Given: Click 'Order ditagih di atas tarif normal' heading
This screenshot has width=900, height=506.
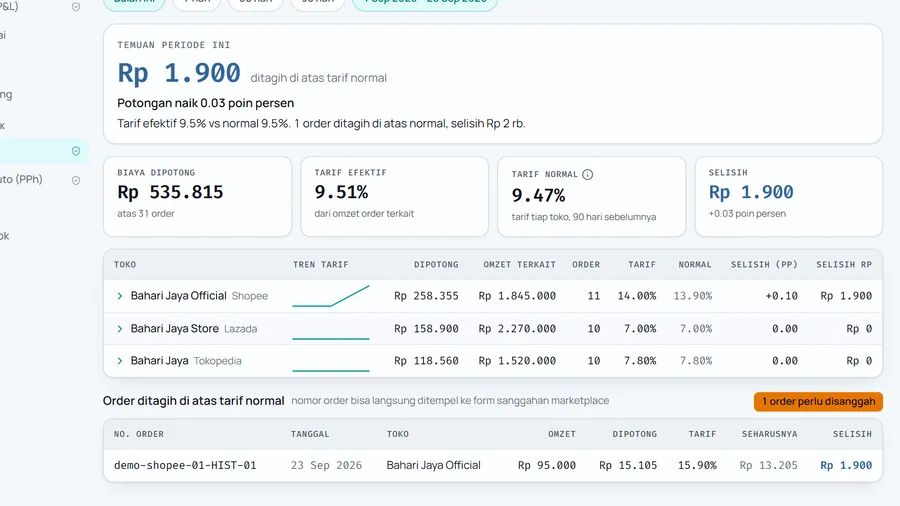Looking at the screenshot, I should pos(193,401).
